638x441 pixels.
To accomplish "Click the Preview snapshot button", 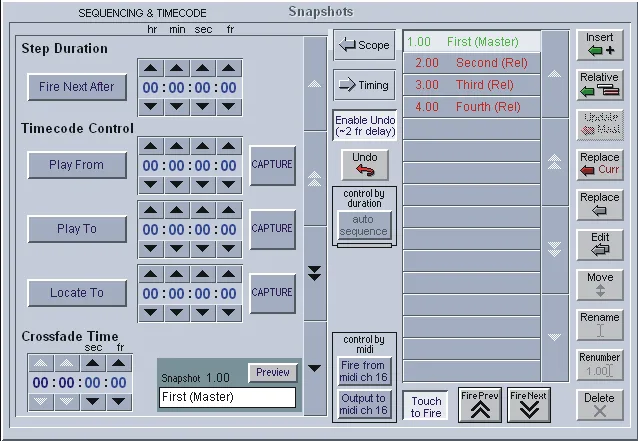I will (273, 372).
